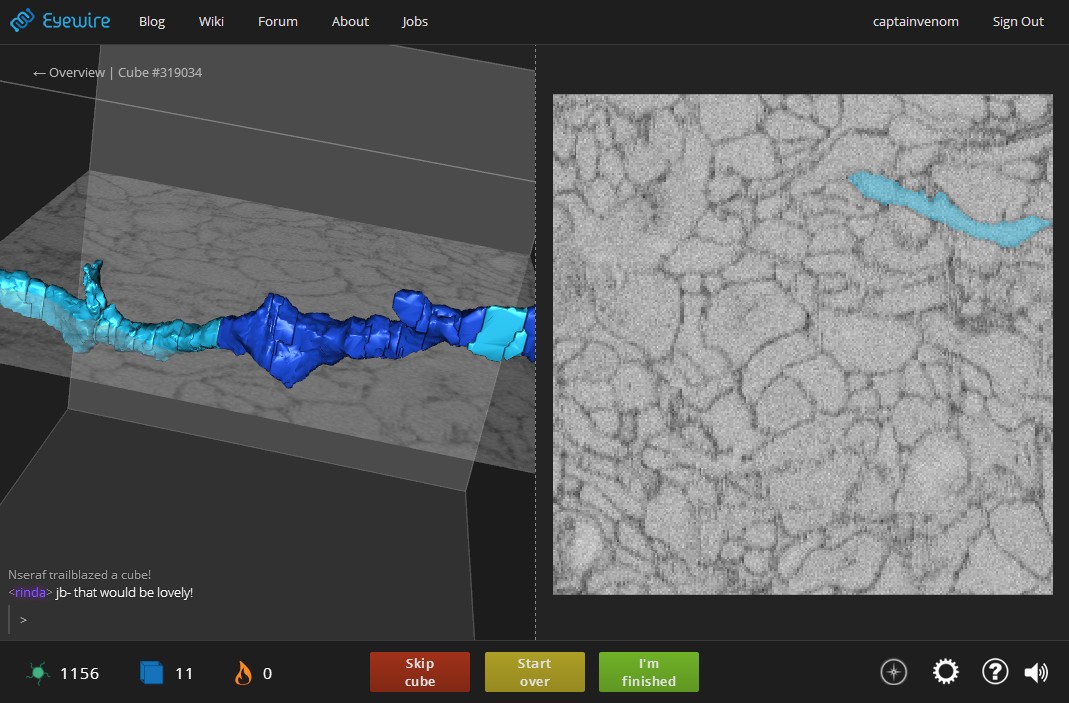Open the compass navigation icon
Viewport: 1069px width, 703px height.
pos(893,672)
